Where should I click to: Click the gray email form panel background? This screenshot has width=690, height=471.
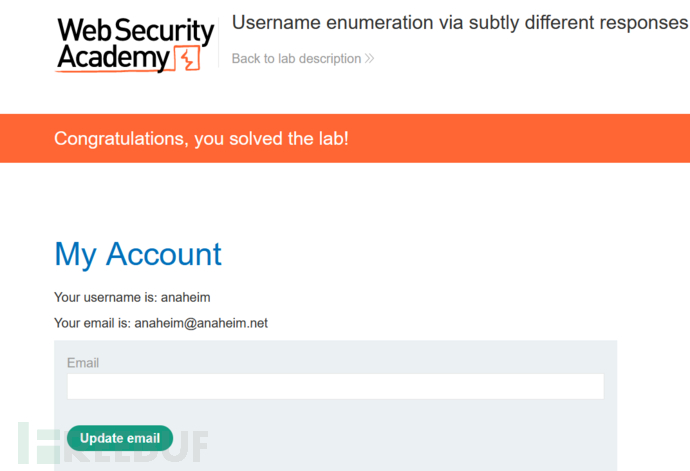[400, 440]
